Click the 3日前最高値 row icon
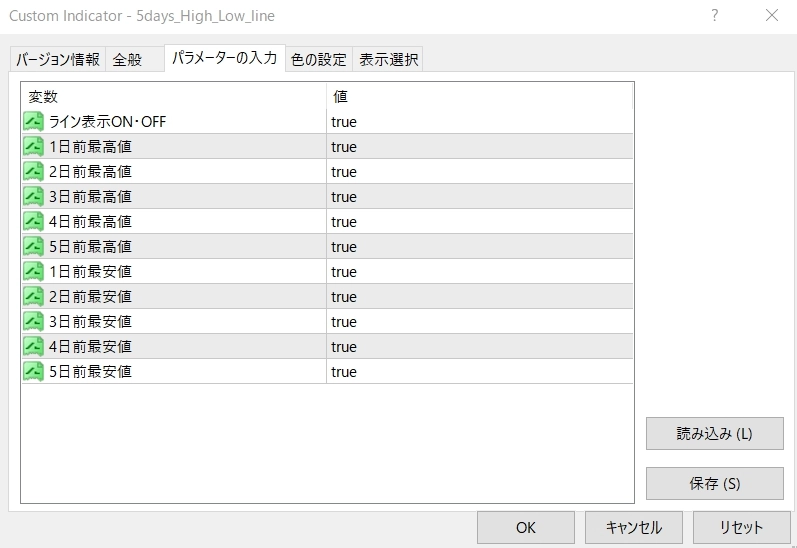Screen dimensions: 797x548 pos(34,197)
